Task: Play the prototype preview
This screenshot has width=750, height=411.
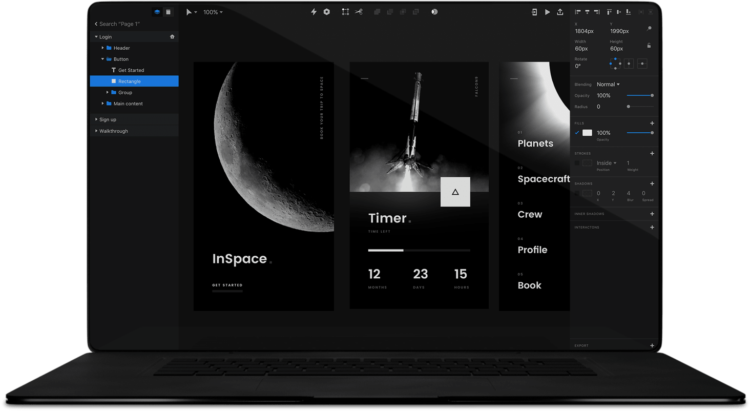Action: [x=547, y=12]
